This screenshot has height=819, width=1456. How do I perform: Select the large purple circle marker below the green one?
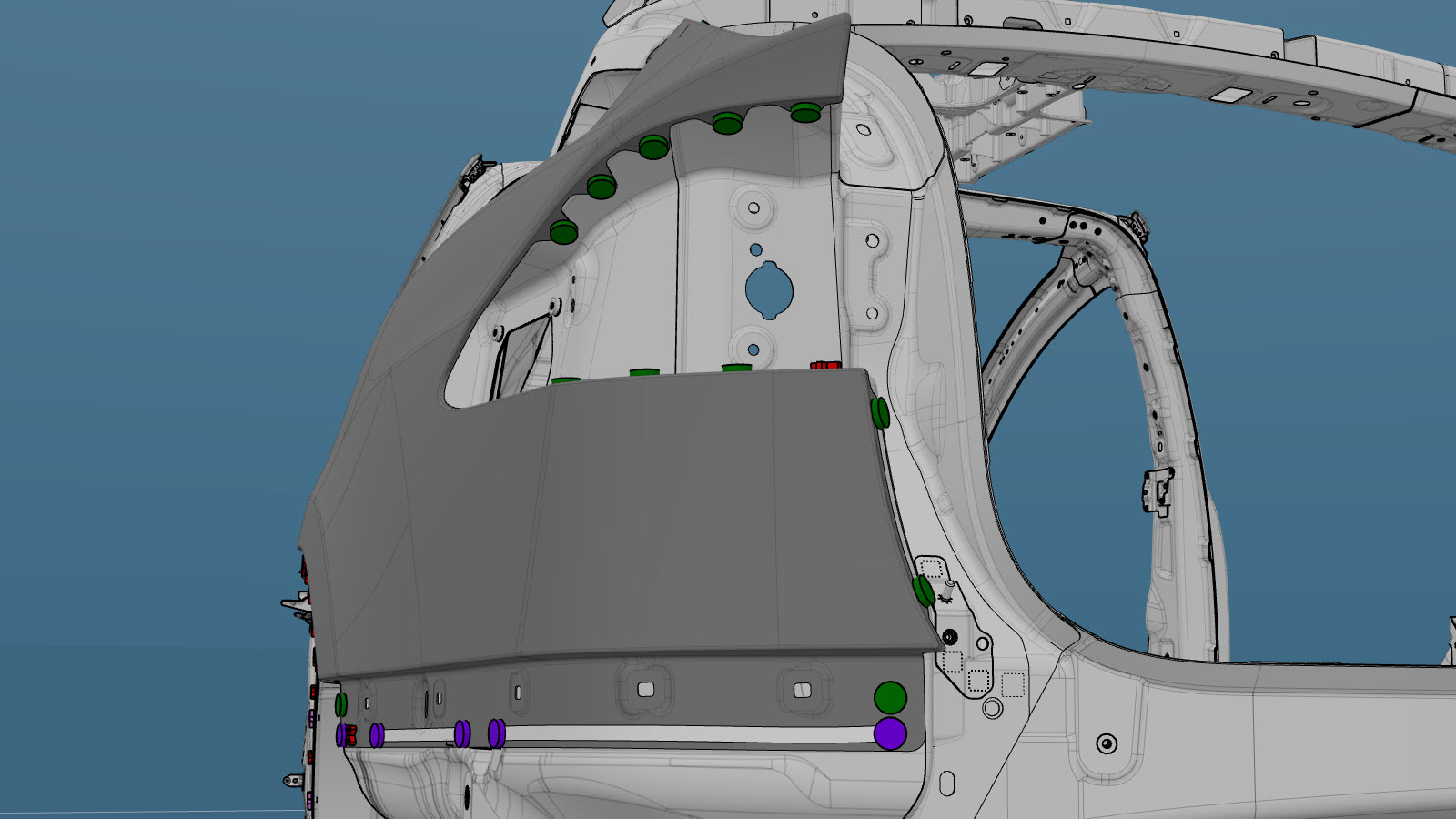[890, 733]
